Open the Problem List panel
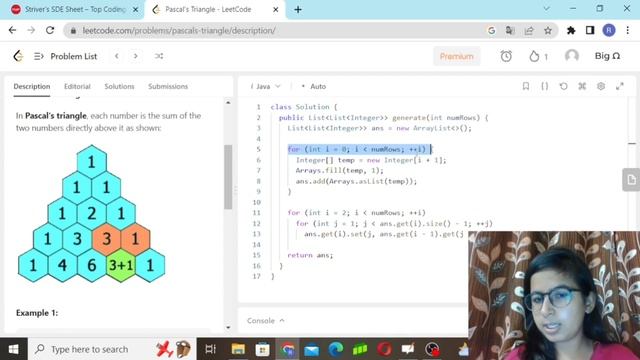Viewport: 640px width, 360px height. click(x=66, y=56)
